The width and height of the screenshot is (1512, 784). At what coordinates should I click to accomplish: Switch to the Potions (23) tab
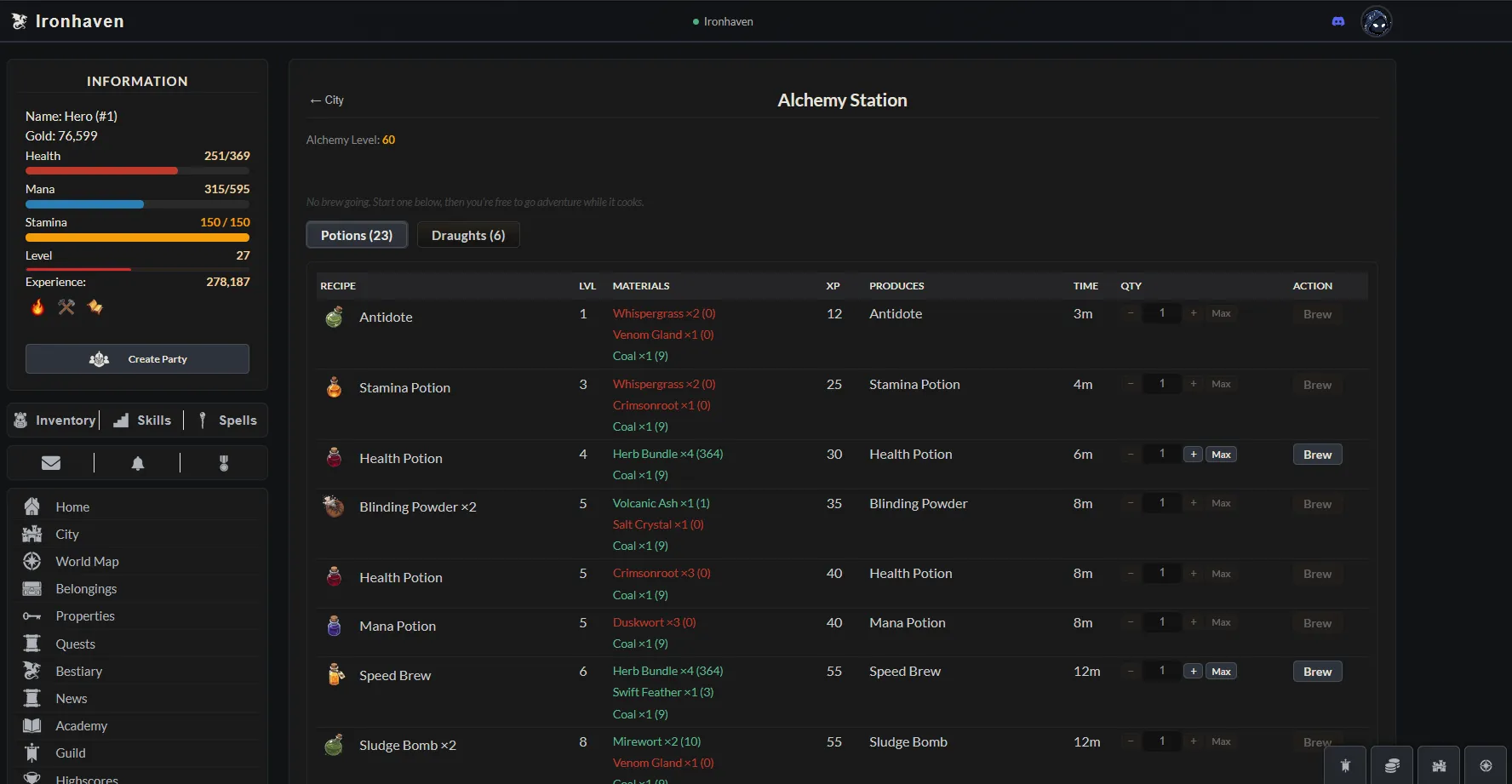357,235
